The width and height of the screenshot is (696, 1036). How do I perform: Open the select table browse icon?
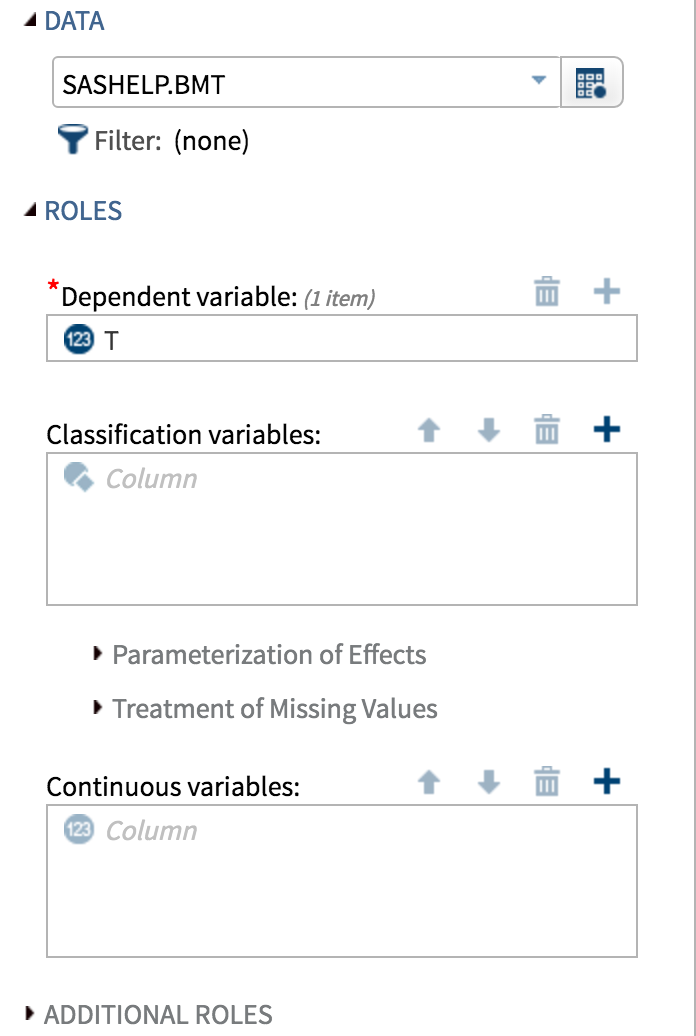pos(592,84)
